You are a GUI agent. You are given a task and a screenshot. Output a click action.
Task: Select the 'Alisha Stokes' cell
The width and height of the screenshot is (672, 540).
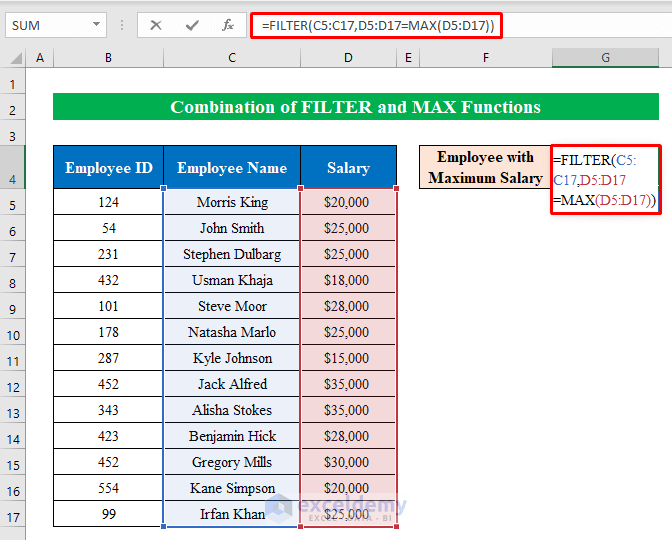tap(232, 410)
